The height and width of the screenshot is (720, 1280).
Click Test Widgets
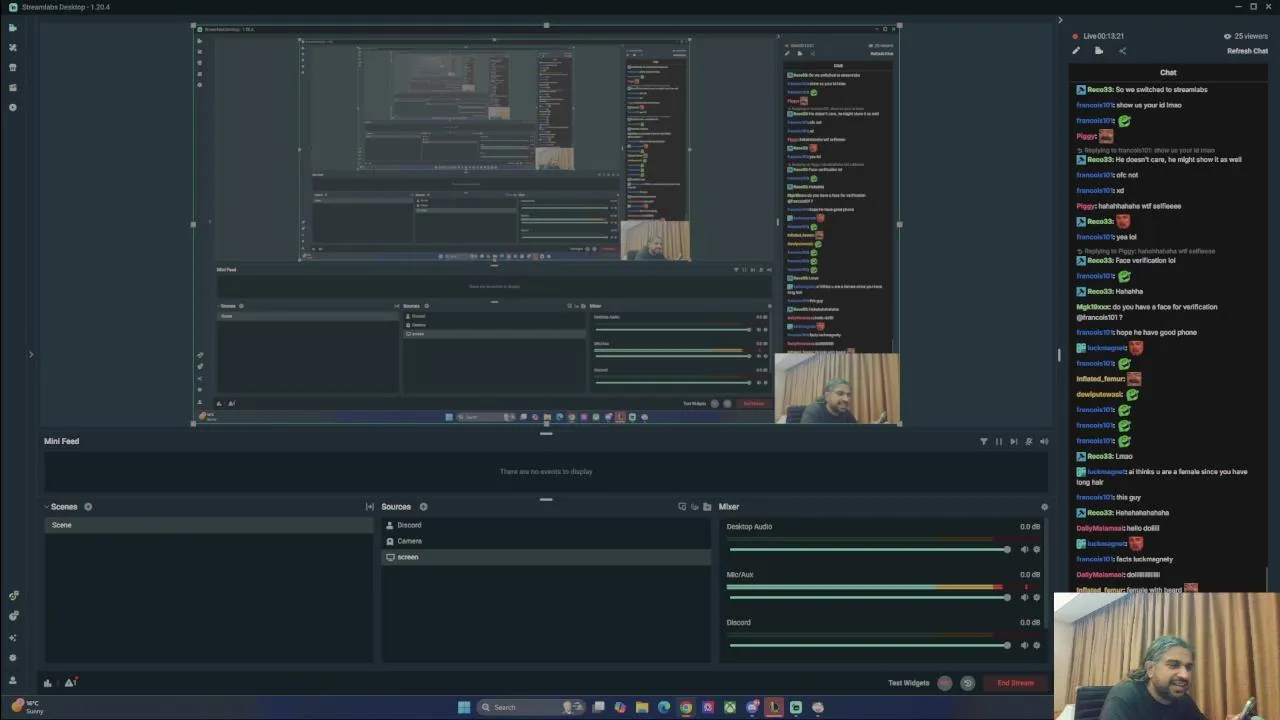click(908, 683)
